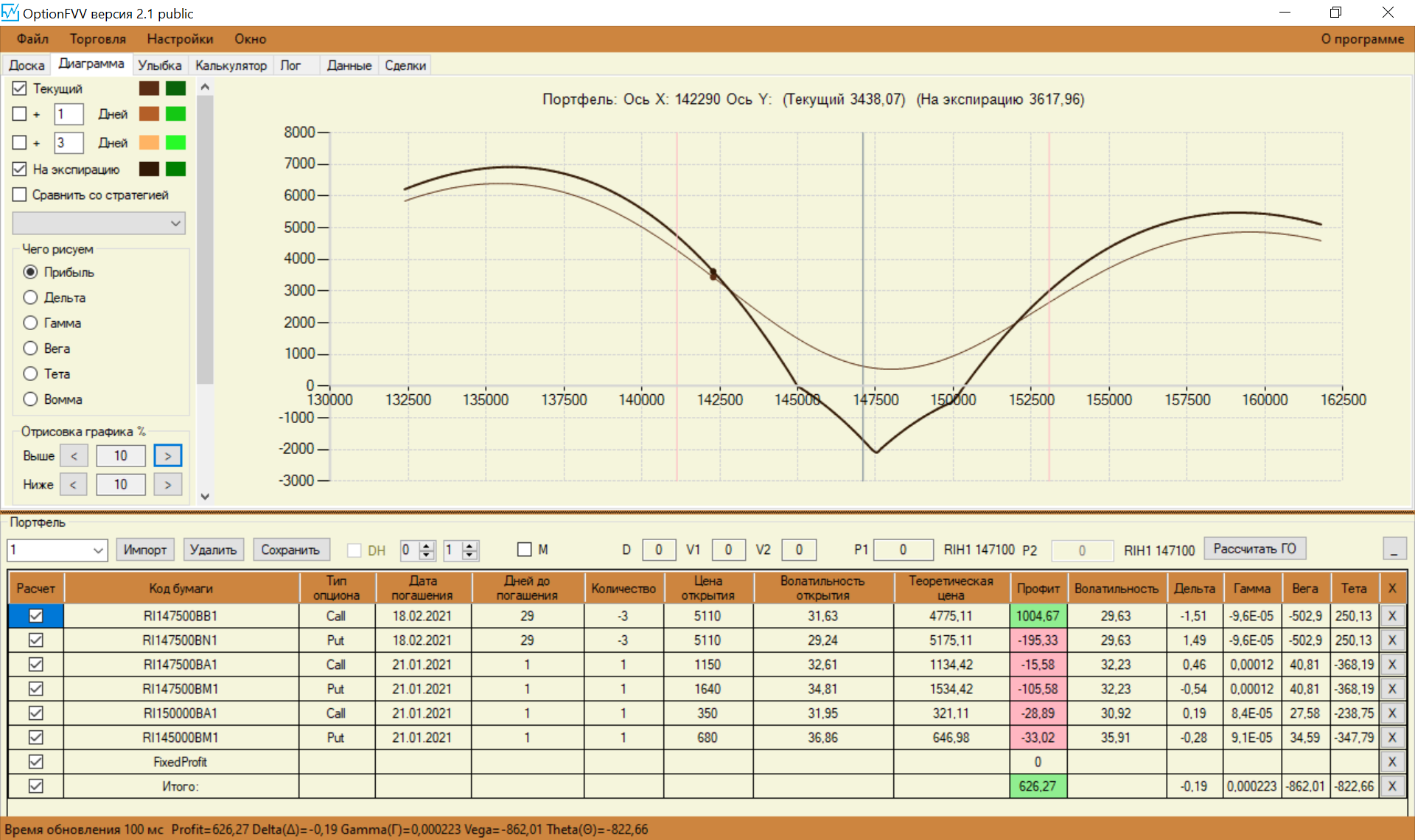Click the 'Импорт' button

tap(144, 550)
